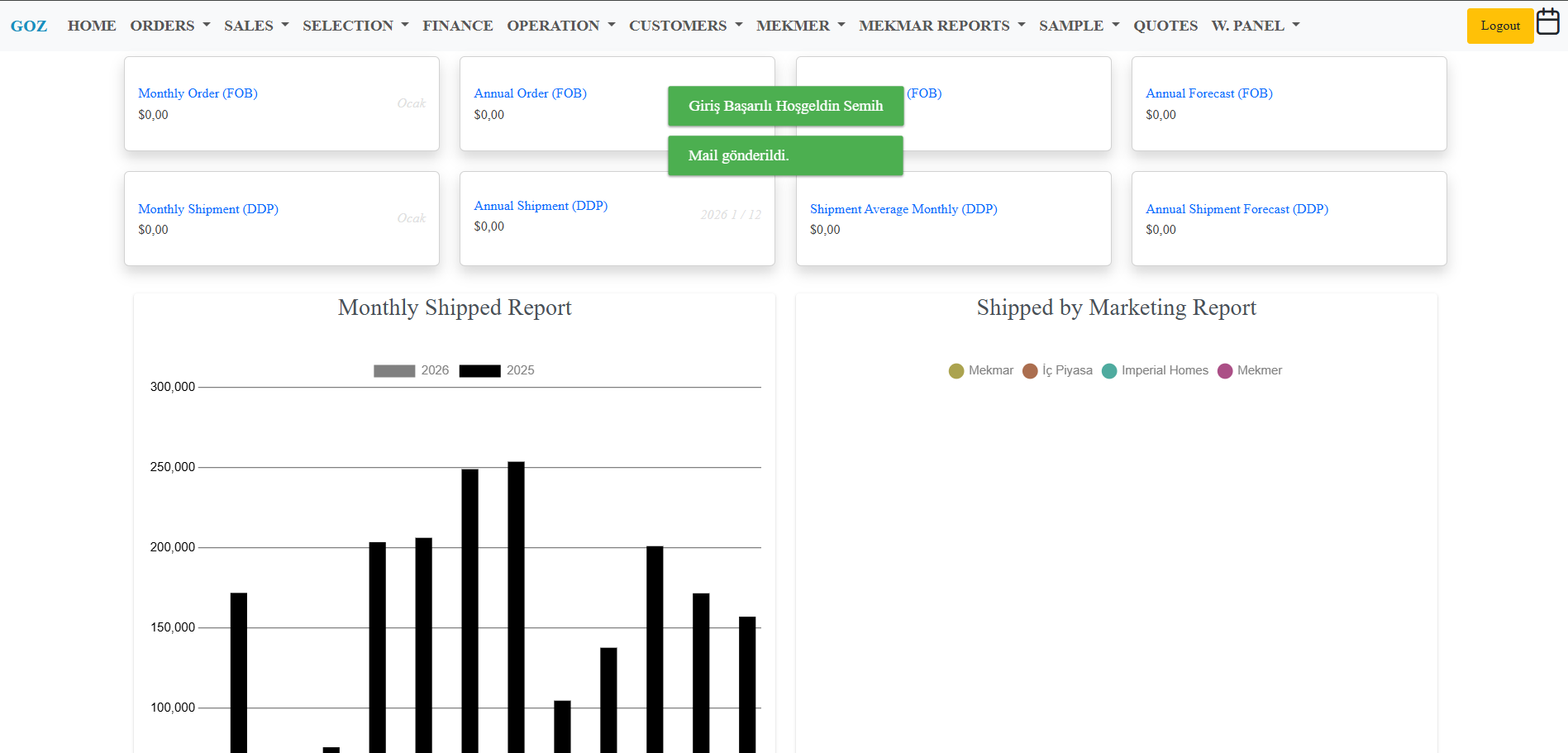Open Annual Shipment Forecast (DDP) link
The image size is (1568, 753).
coord(1237,209)
